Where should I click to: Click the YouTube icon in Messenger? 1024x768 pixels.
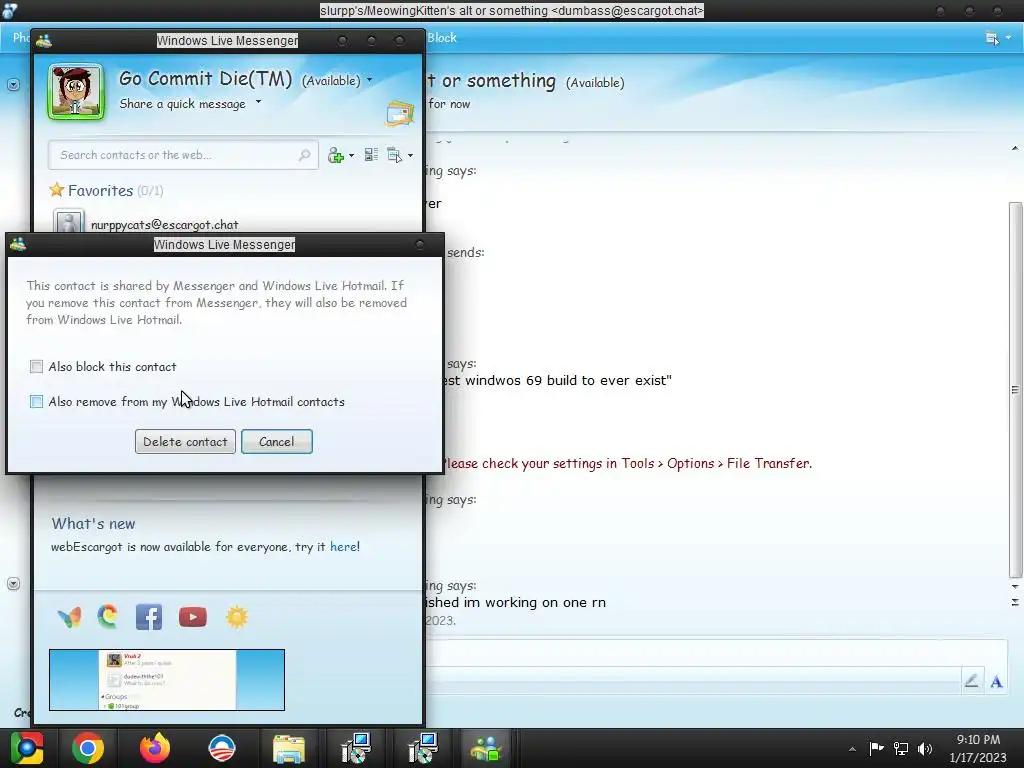pos(193,617)
